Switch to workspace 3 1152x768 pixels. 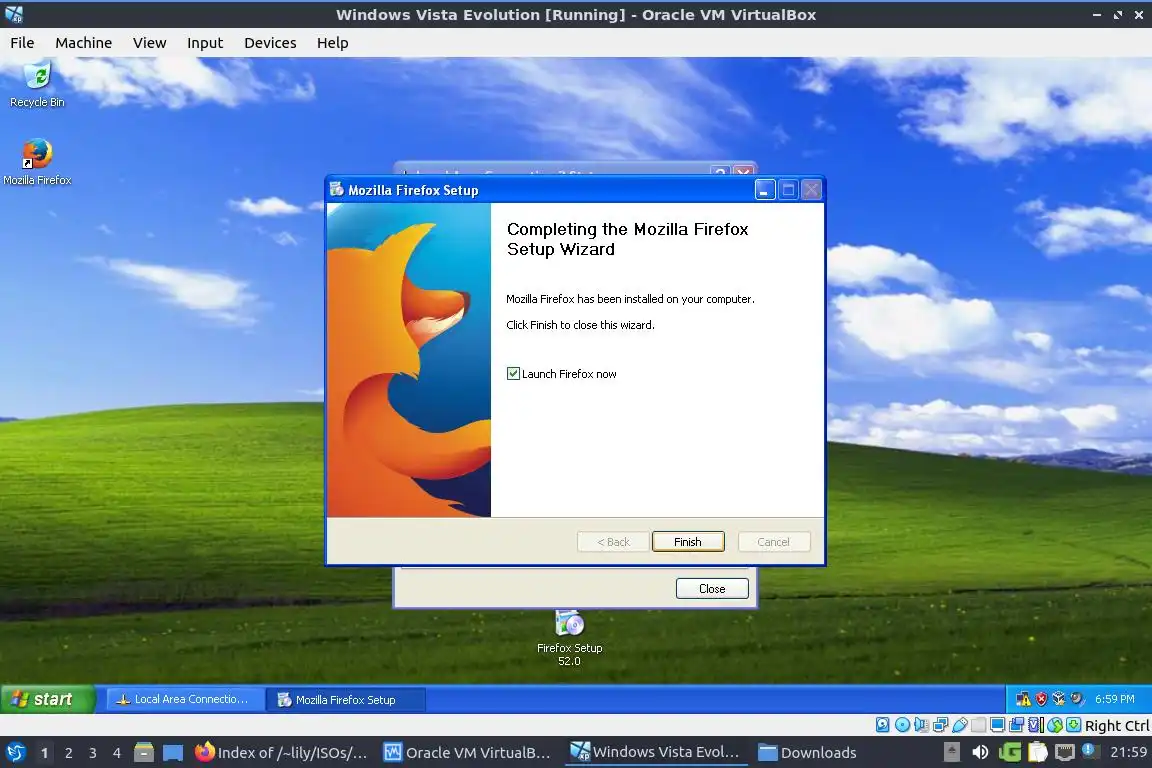click(93, 753)
